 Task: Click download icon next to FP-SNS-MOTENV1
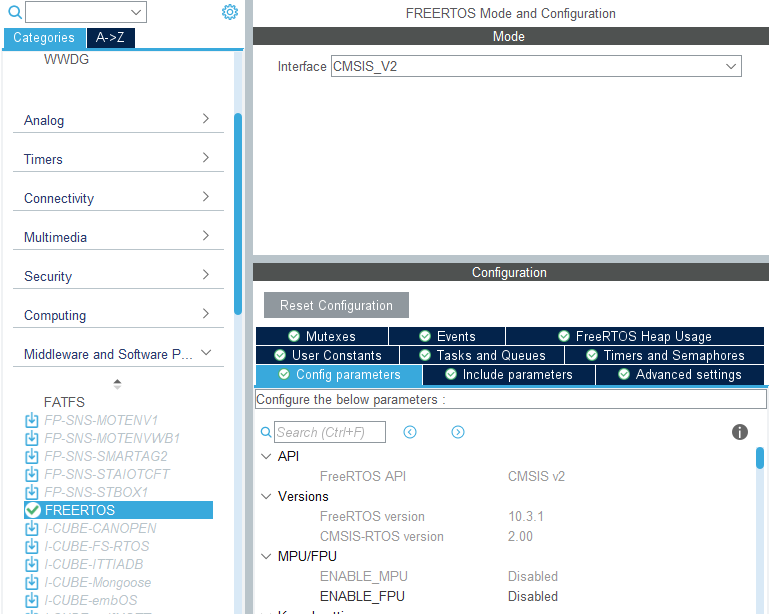click(31, 420)
